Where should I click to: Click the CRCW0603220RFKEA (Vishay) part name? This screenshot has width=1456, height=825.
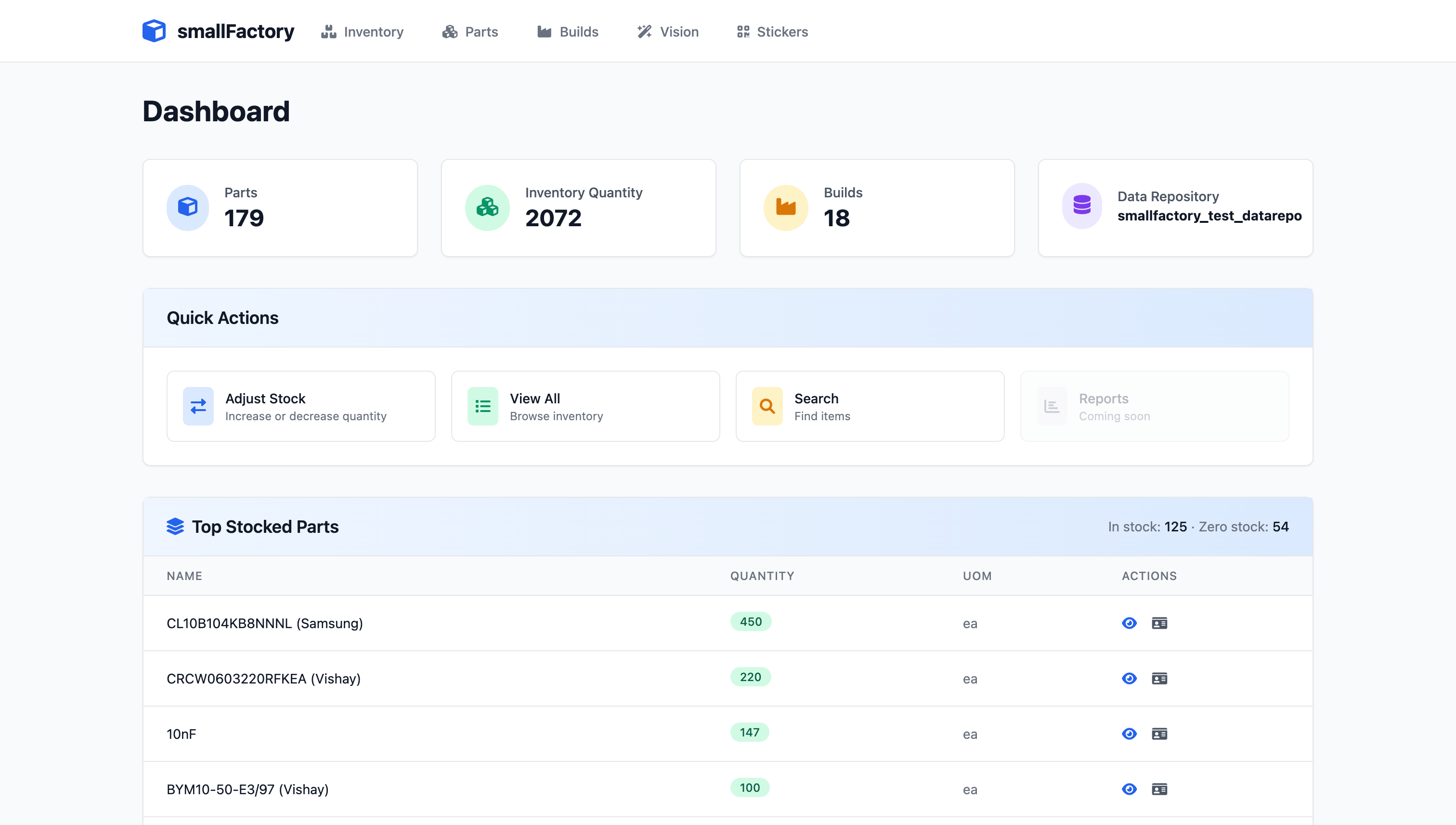[263, 679]
